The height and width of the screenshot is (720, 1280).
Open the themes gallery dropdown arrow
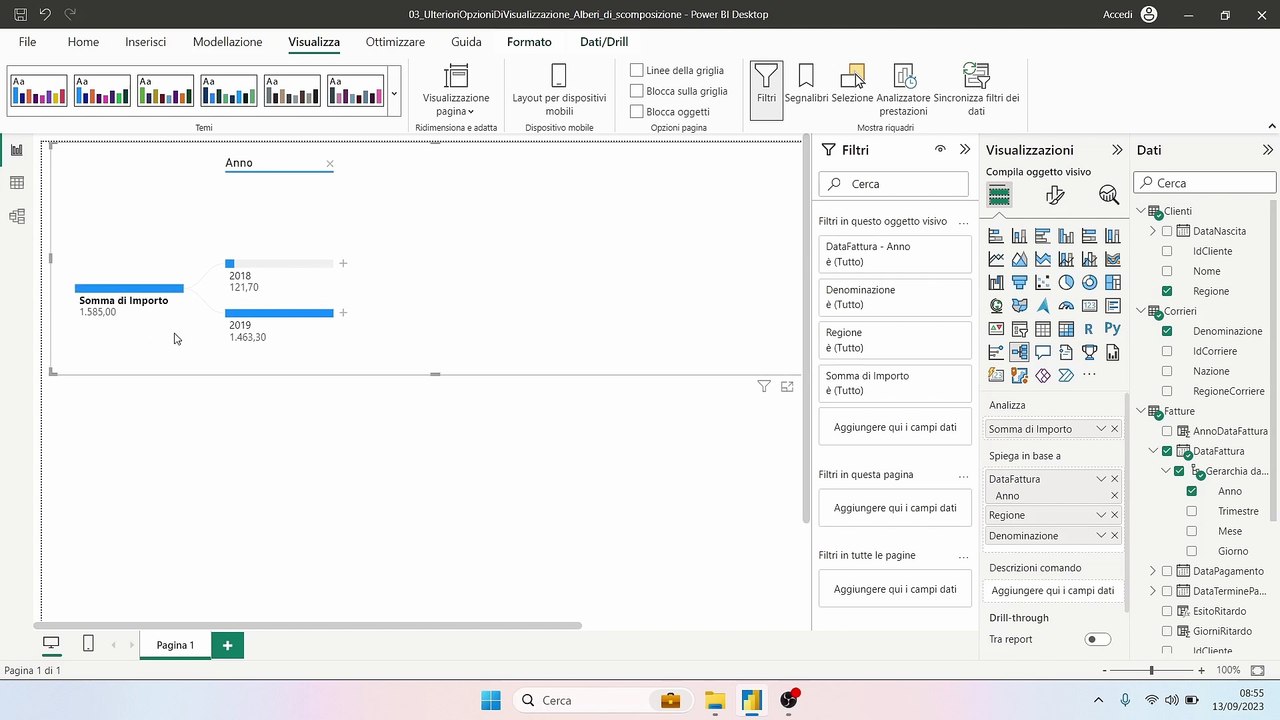(394, 93)
